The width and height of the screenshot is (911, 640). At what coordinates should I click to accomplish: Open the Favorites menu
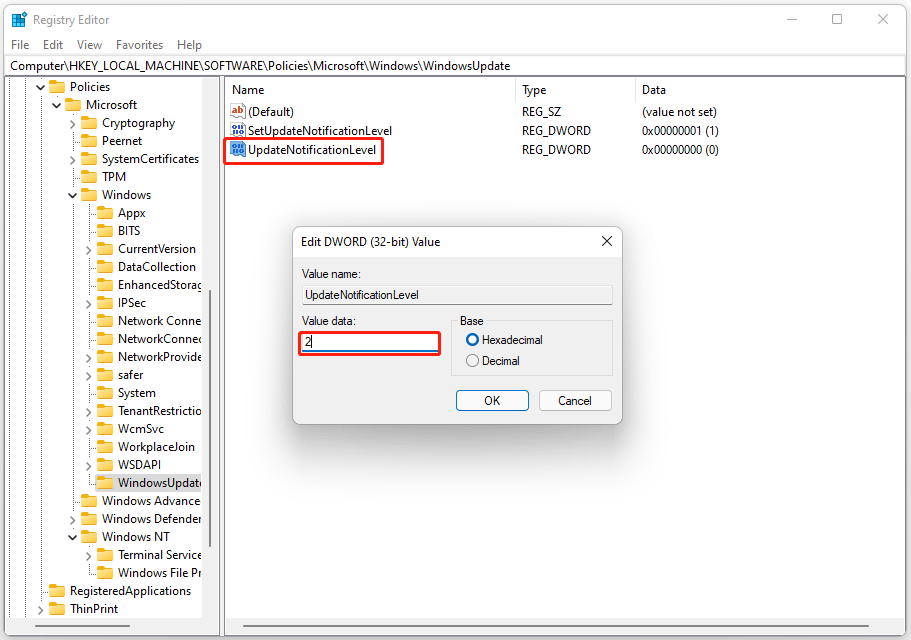[139, 45]
